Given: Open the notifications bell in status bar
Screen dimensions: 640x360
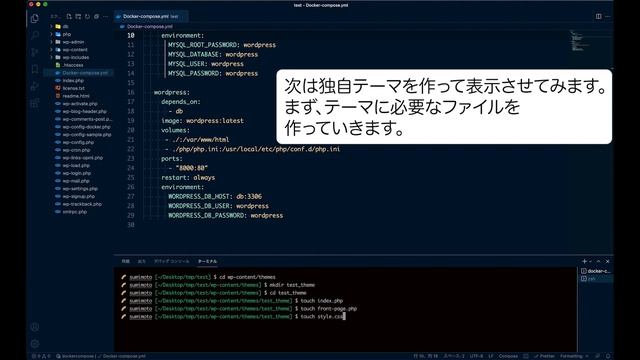Looking at the screenshot, I should [608, 356].
